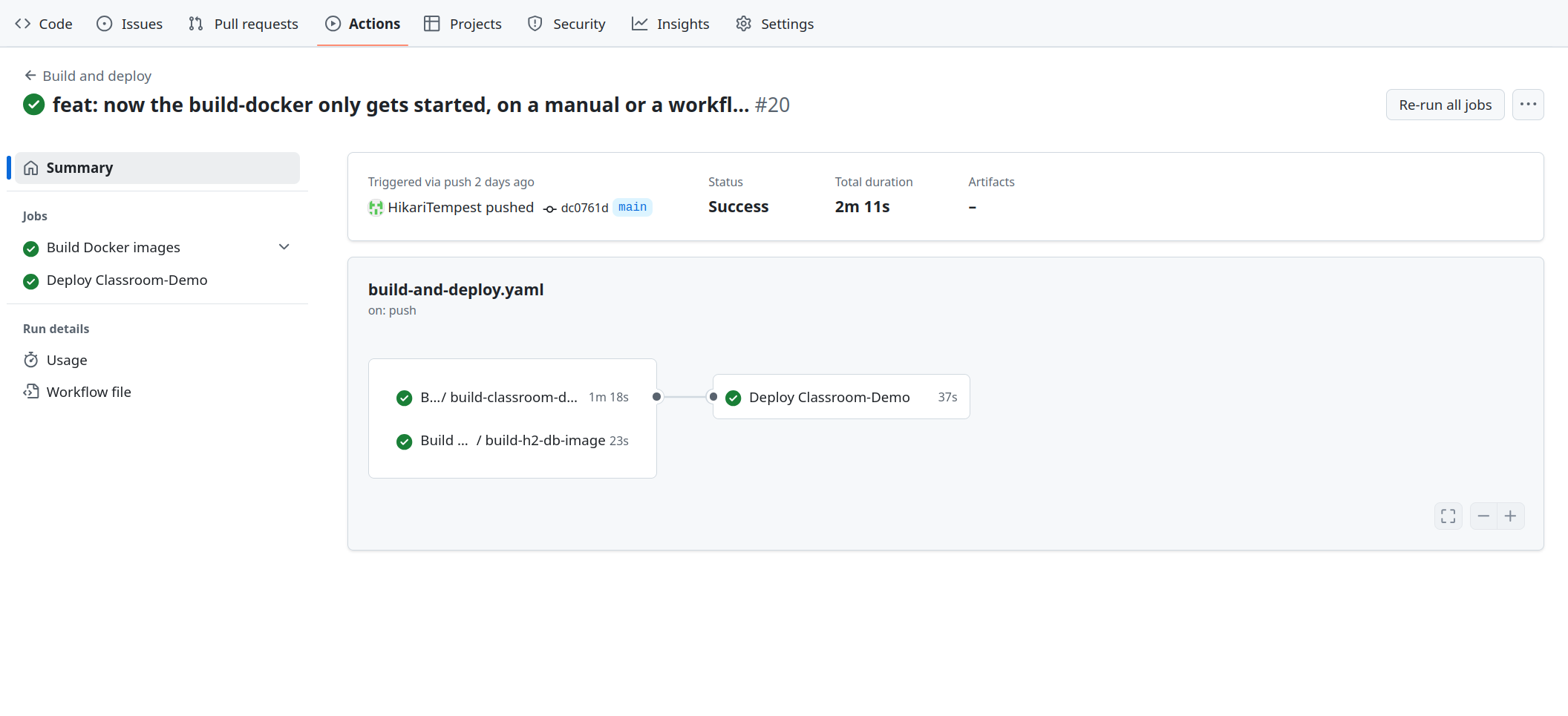Click the back arrow next to Build and deploy
The width and height of the screenshot is (1568, 716).
pos(30,75)
